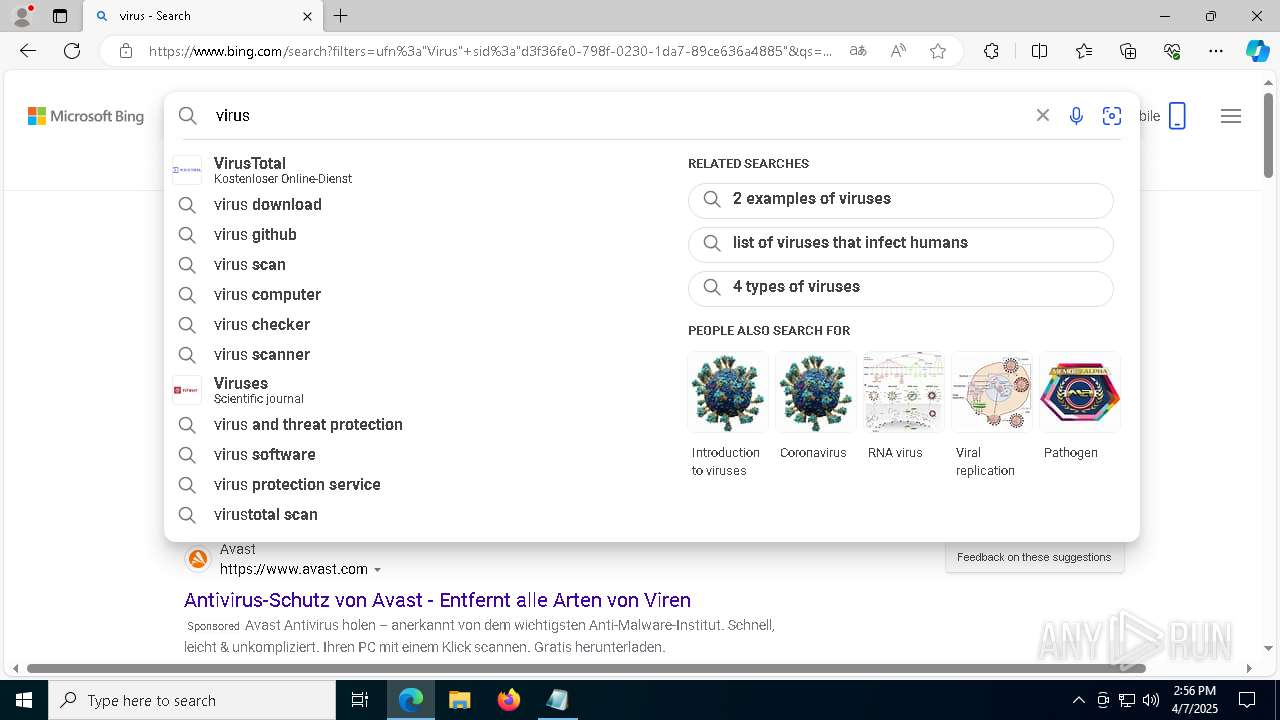Screen dimensions: 1280x720
Task: Start a visual image search
Action: pos(1112,116)
